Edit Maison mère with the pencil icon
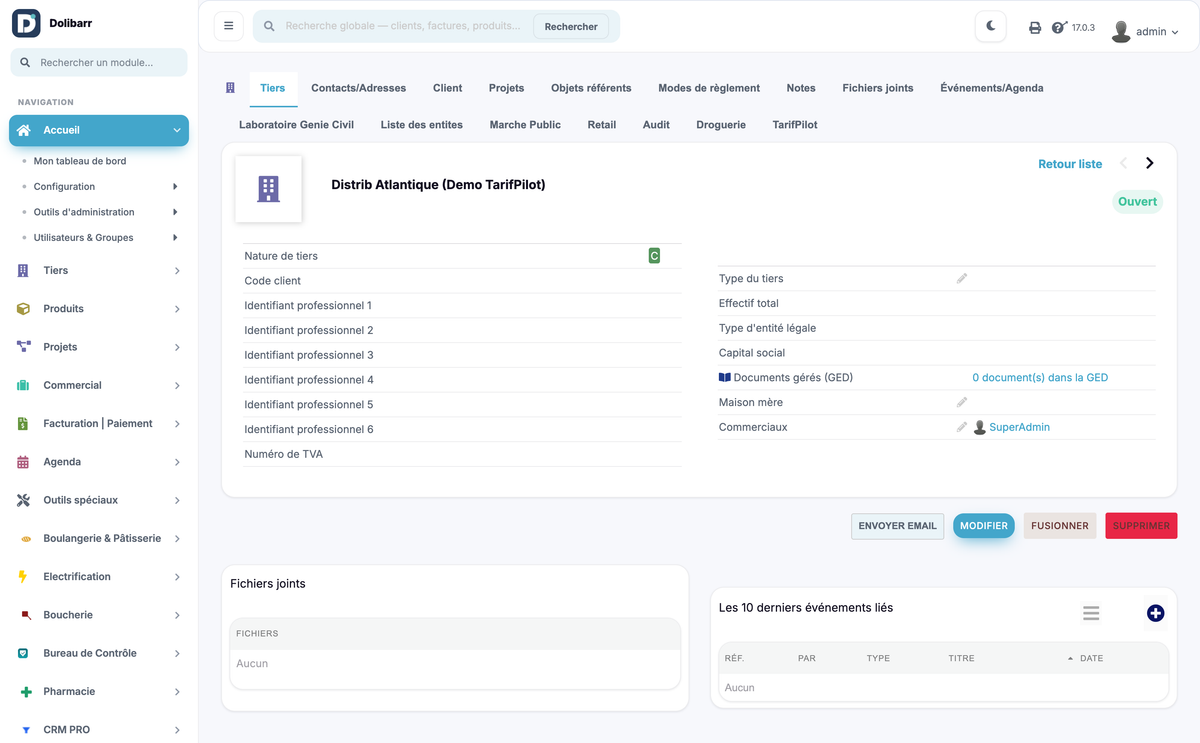The height and width of the screenshot is (743, 1200). coord(962,402)
